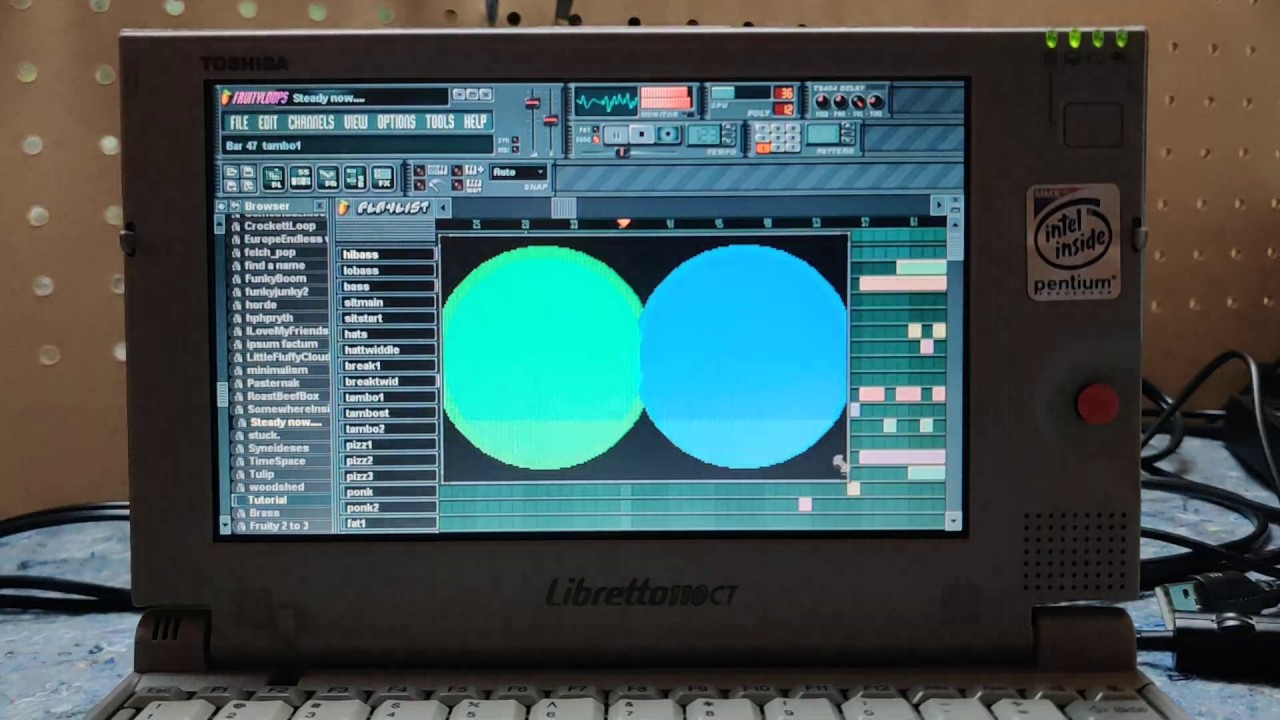Screen dimensions: 1280x720
Task: Click the main pitch slider knob
Action: pos(551,120)
